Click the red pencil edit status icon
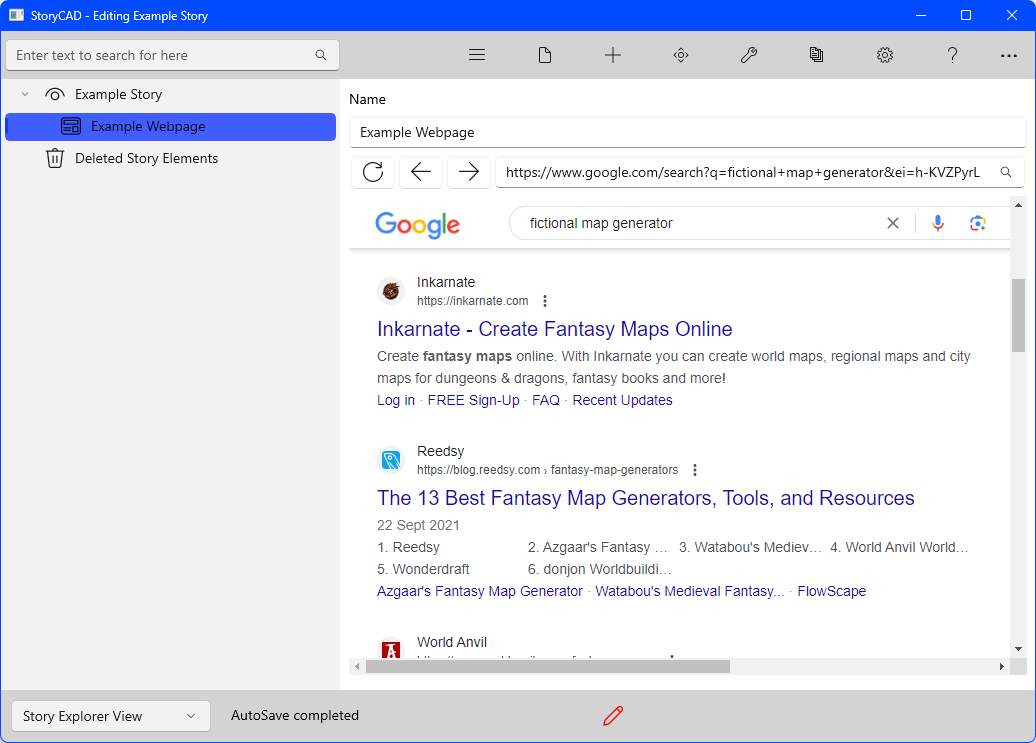1036x743 pixels. [612, 716]
